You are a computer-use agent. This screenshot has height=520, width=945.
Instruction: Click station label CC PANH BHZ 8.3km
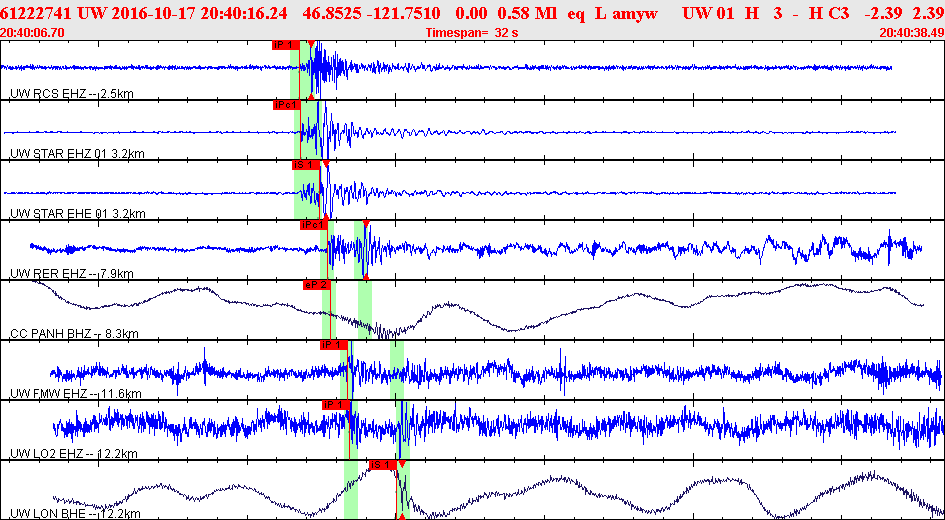pyautogui.click(x=75, y=333)
